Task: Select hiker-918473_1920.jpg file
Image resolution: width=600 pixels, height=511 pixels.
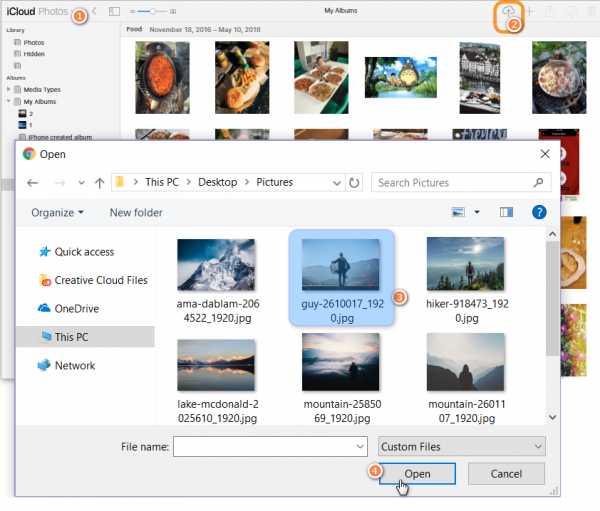Action: click(x=466, y=281)
